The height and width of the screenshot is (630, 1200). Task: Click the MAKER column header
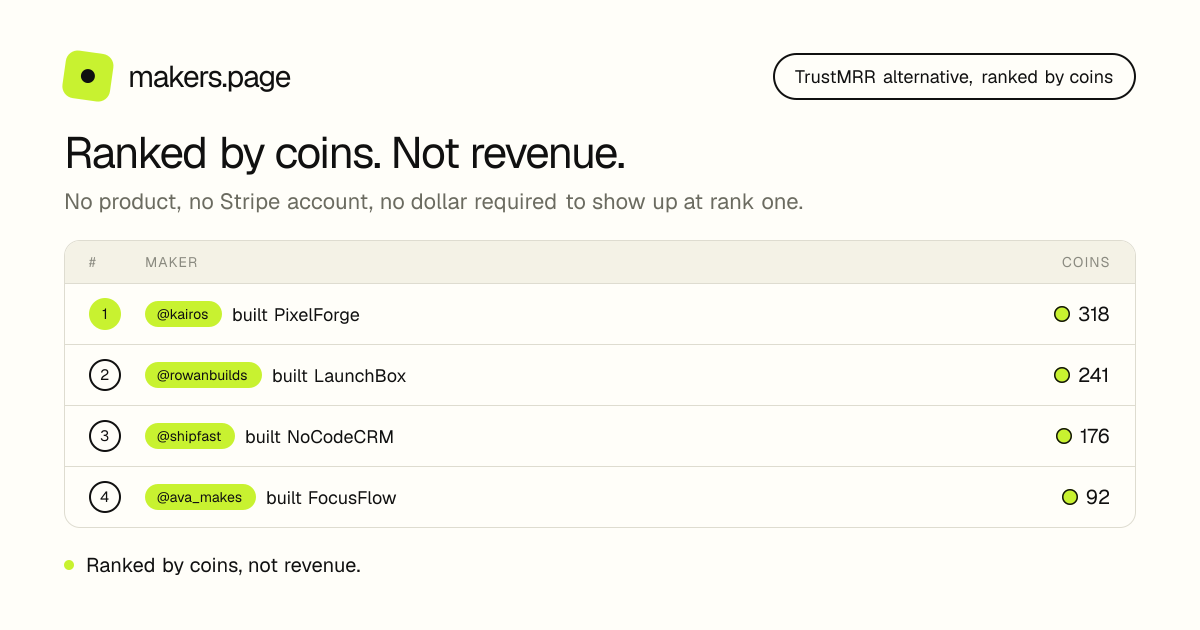[x=172, y=263]
